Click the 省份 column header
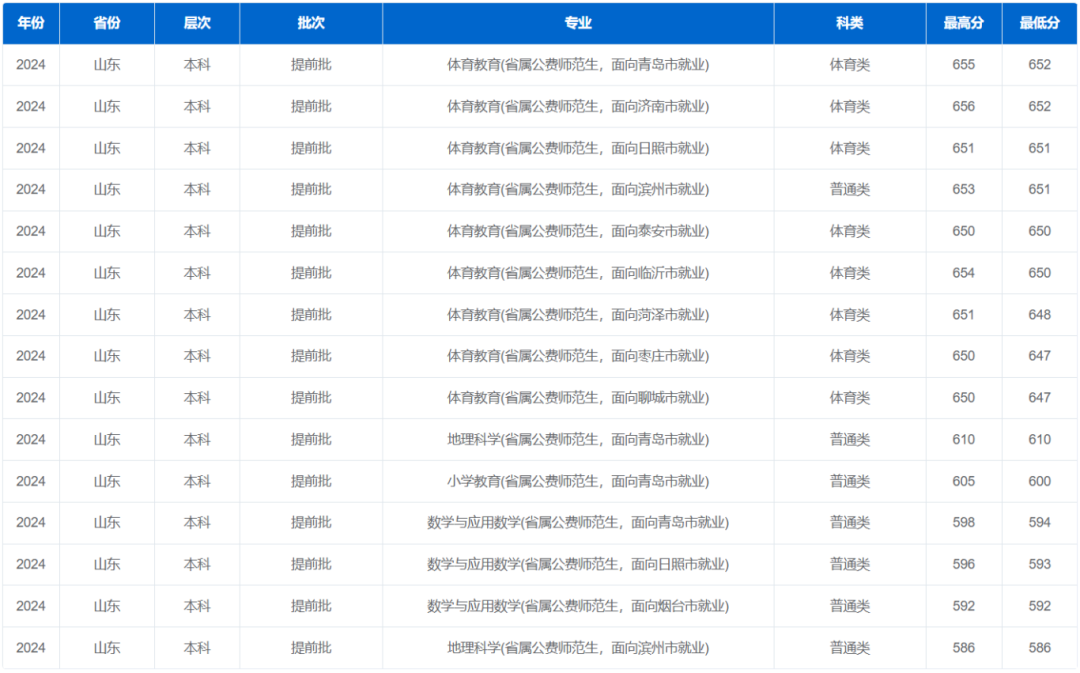The image size is (1080, 673). pos(107,23)
